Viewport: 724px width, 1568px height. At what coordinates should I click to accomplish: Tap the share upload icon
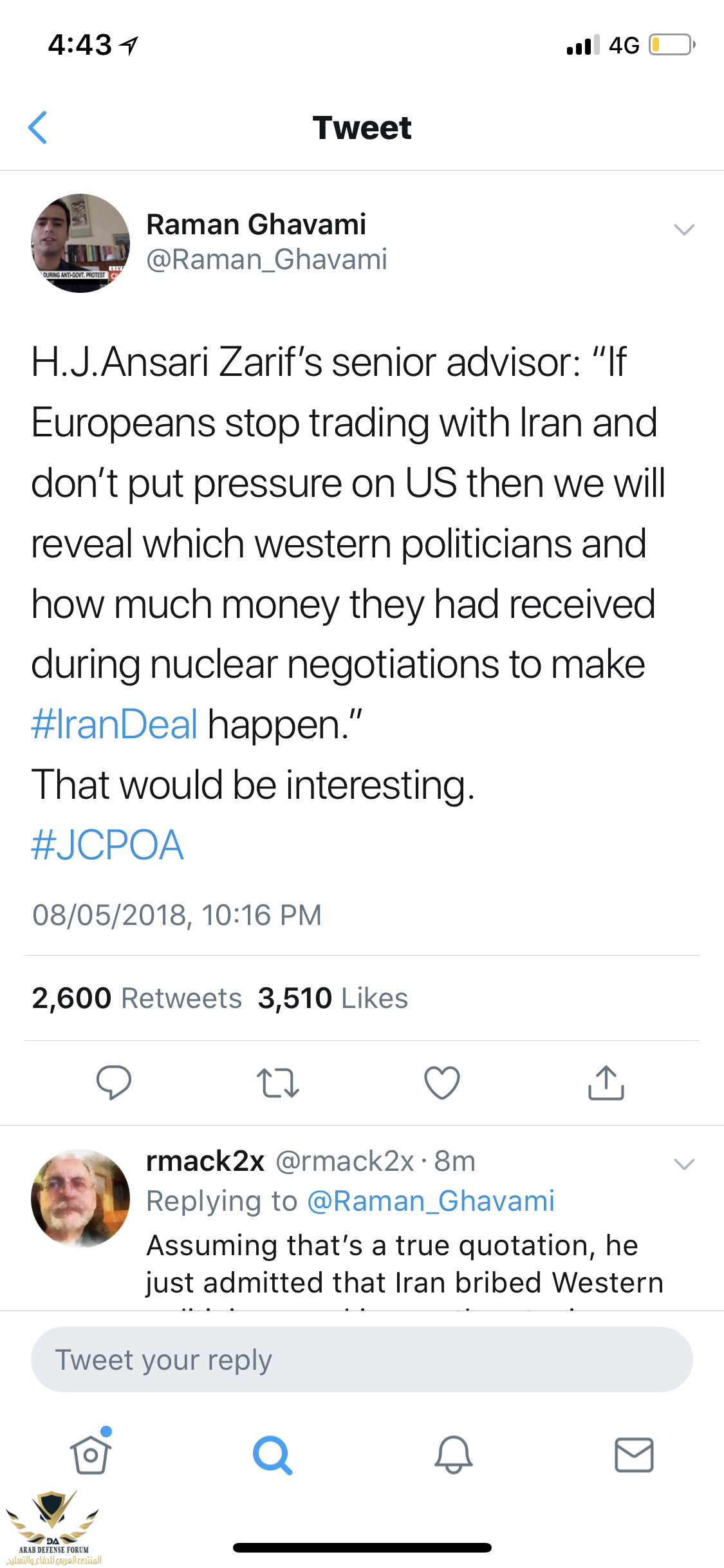coord(606,1082)
